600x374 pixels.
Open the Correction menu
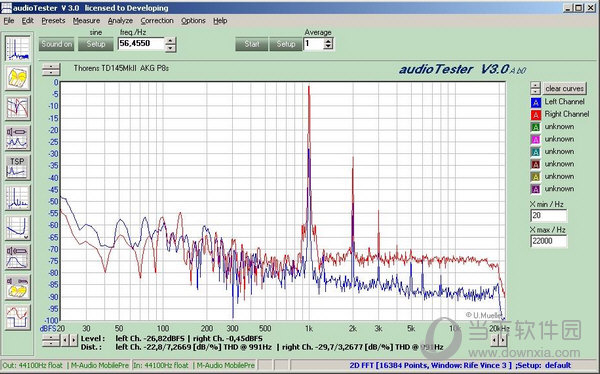pyautogui.click(x=157, y=21)
